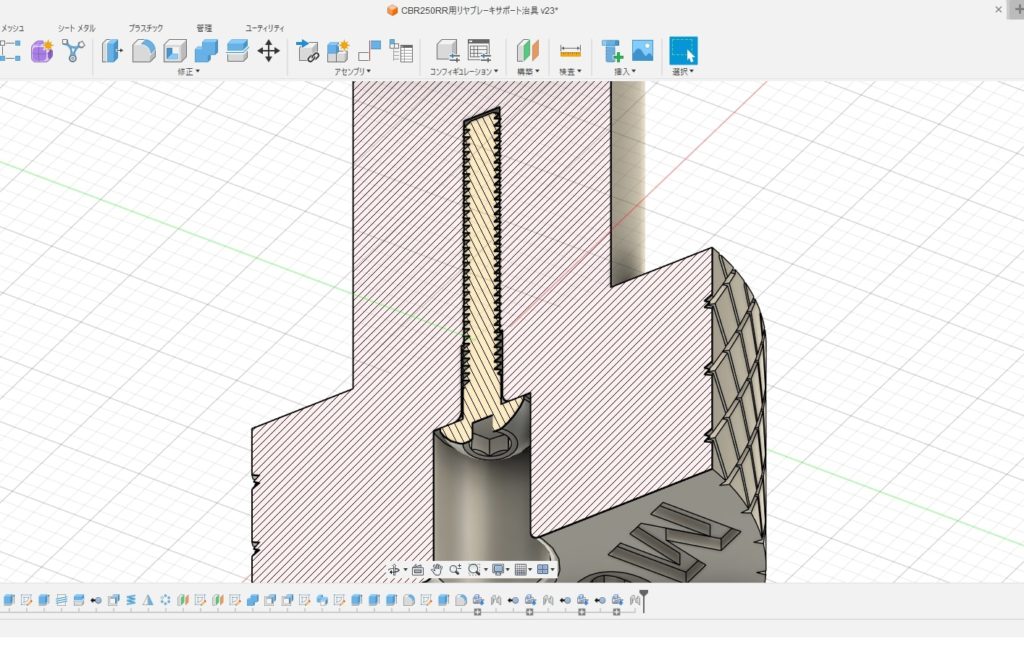Expand the アセンブリ dropdown menu
This screenshot has height=666, width=1024.
click(352, 72)
